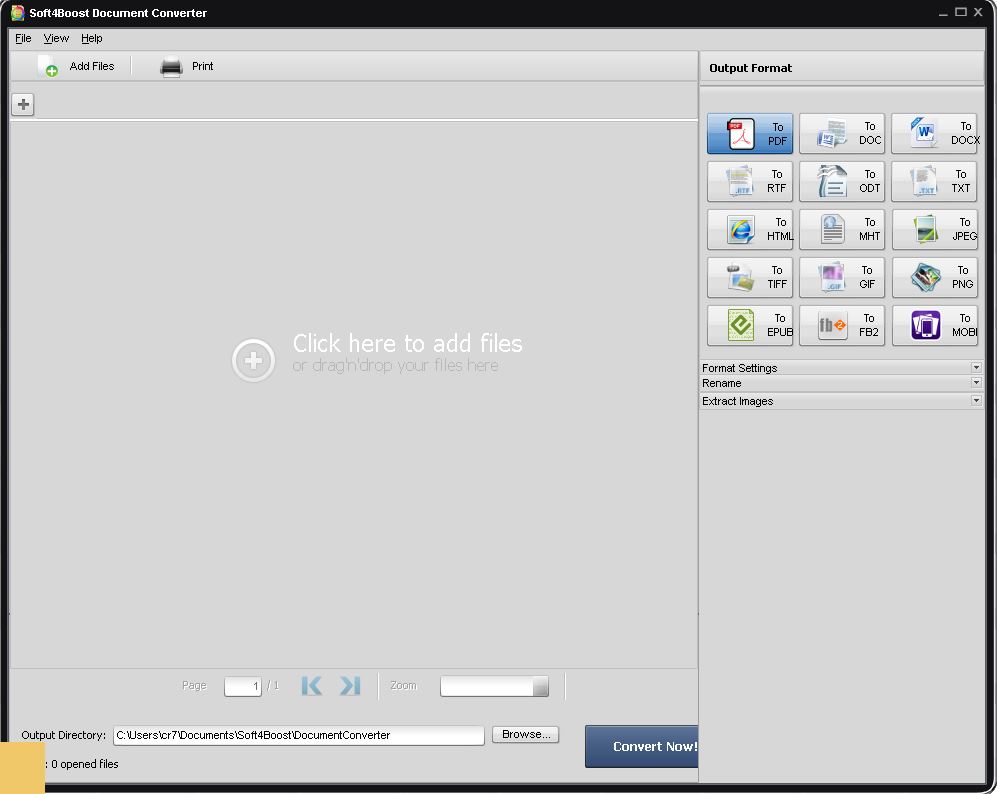Click Browse to change output directory

point(525,734)
